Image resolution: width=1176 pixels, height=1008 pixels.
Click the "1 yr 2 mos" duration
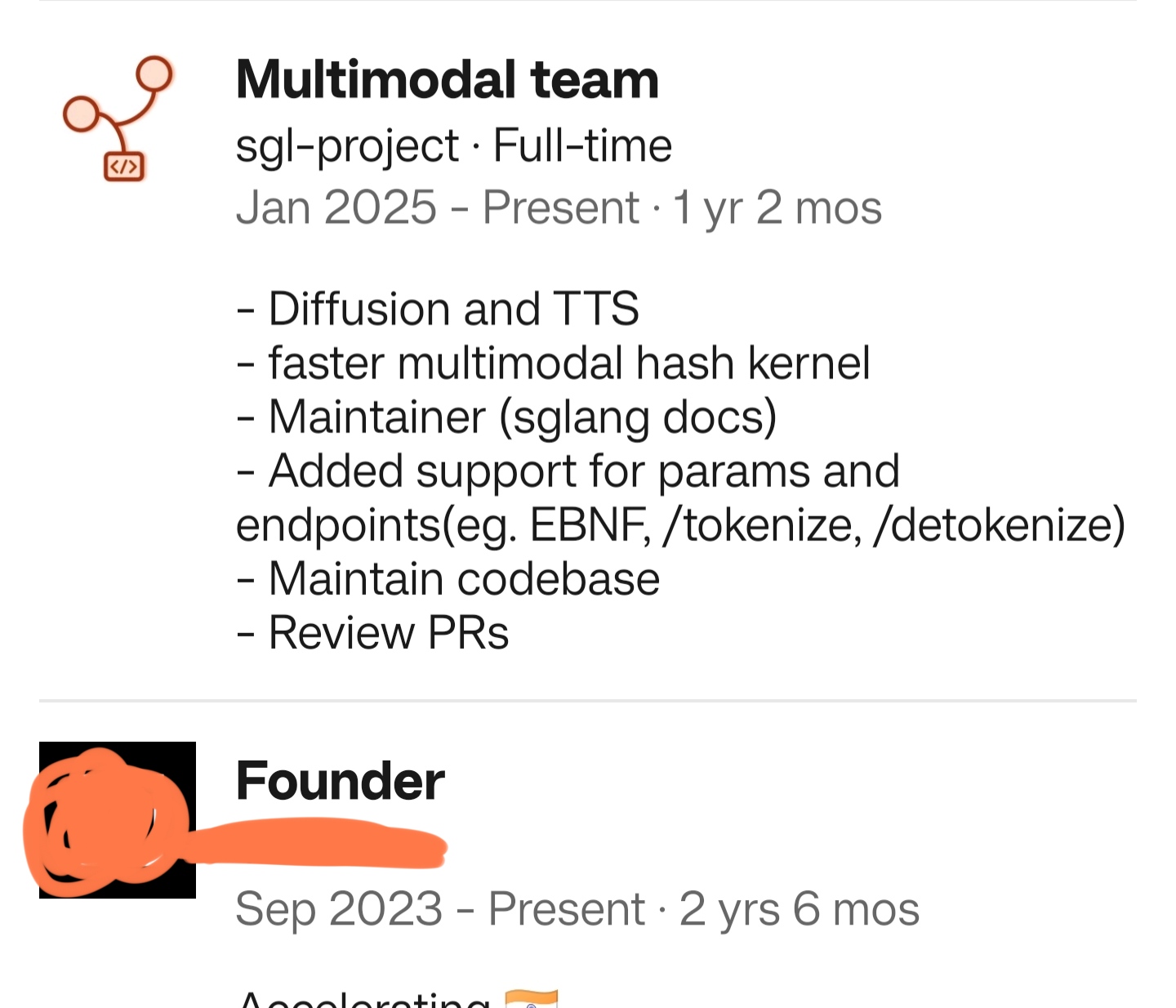777,207
